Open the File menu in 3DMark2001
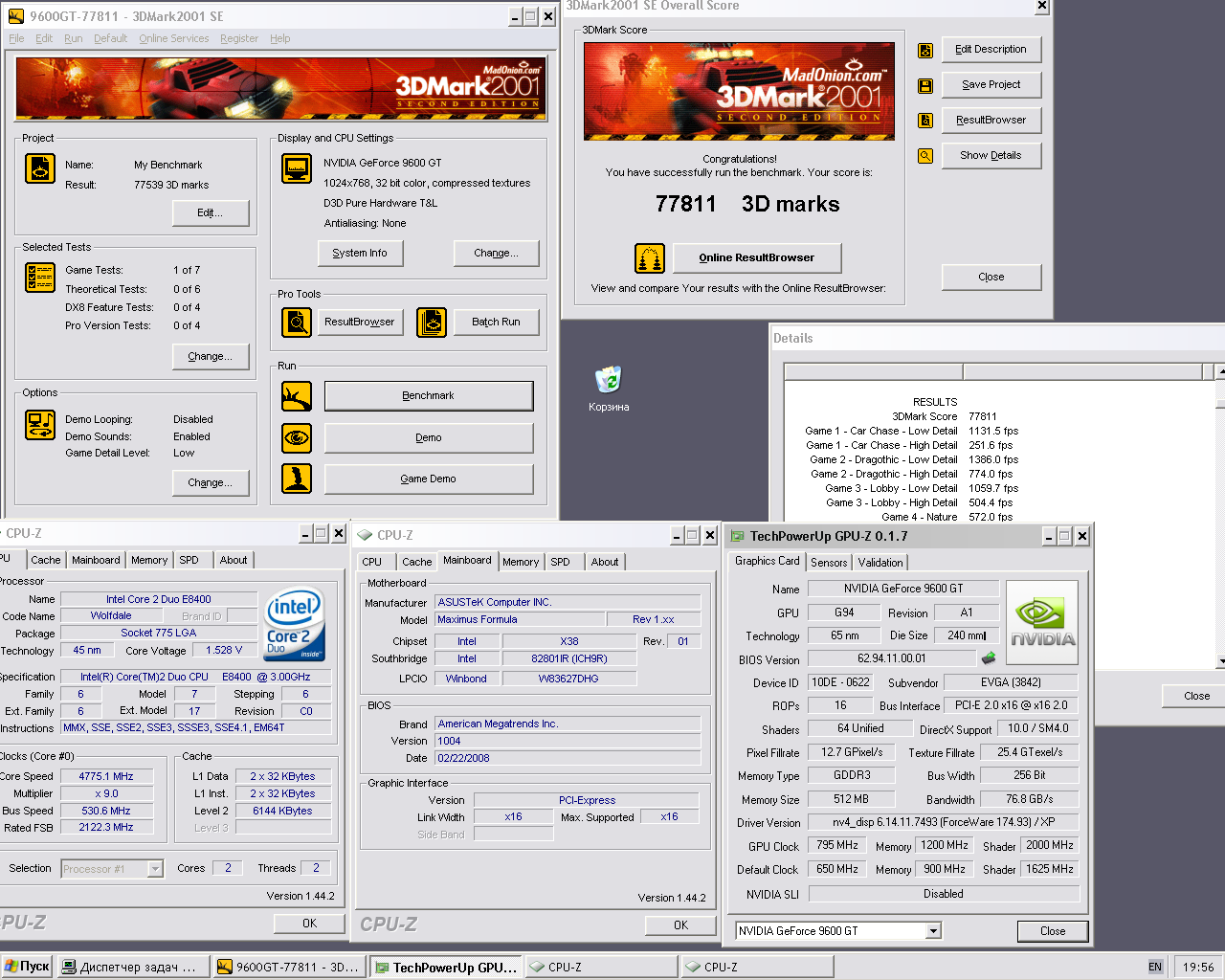This screenshot has width=1225, height=980. pyautogui.click(x=17, y=38)
